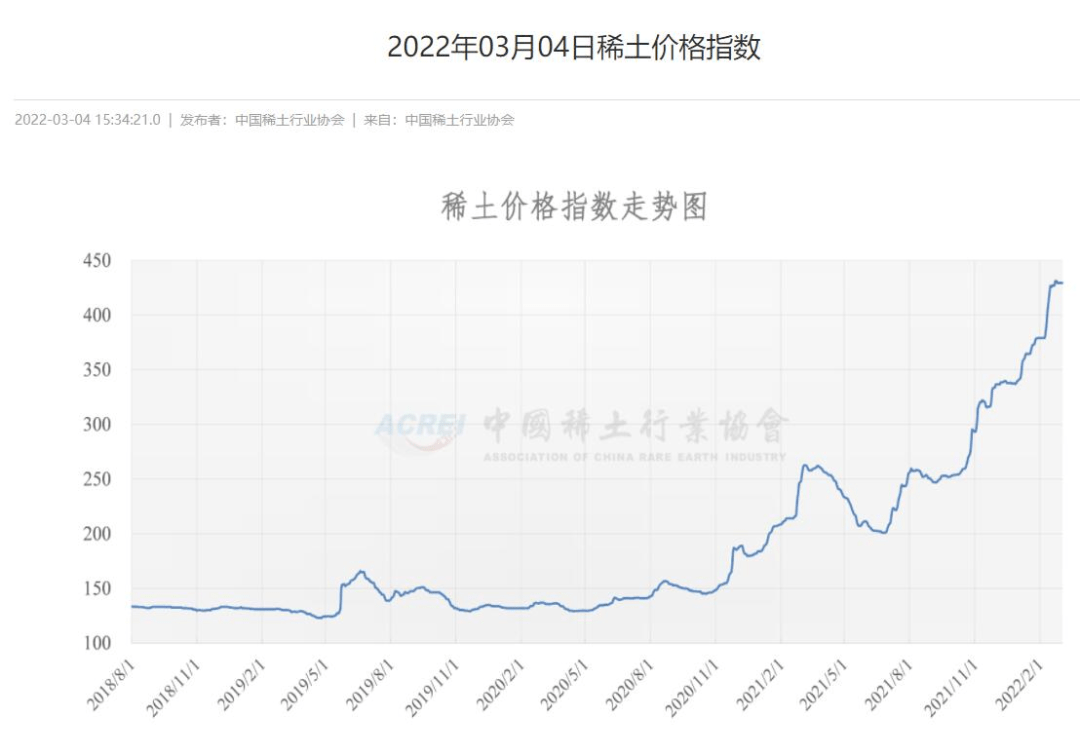Click the mid-2021 trough near 200

coord(883,532)
